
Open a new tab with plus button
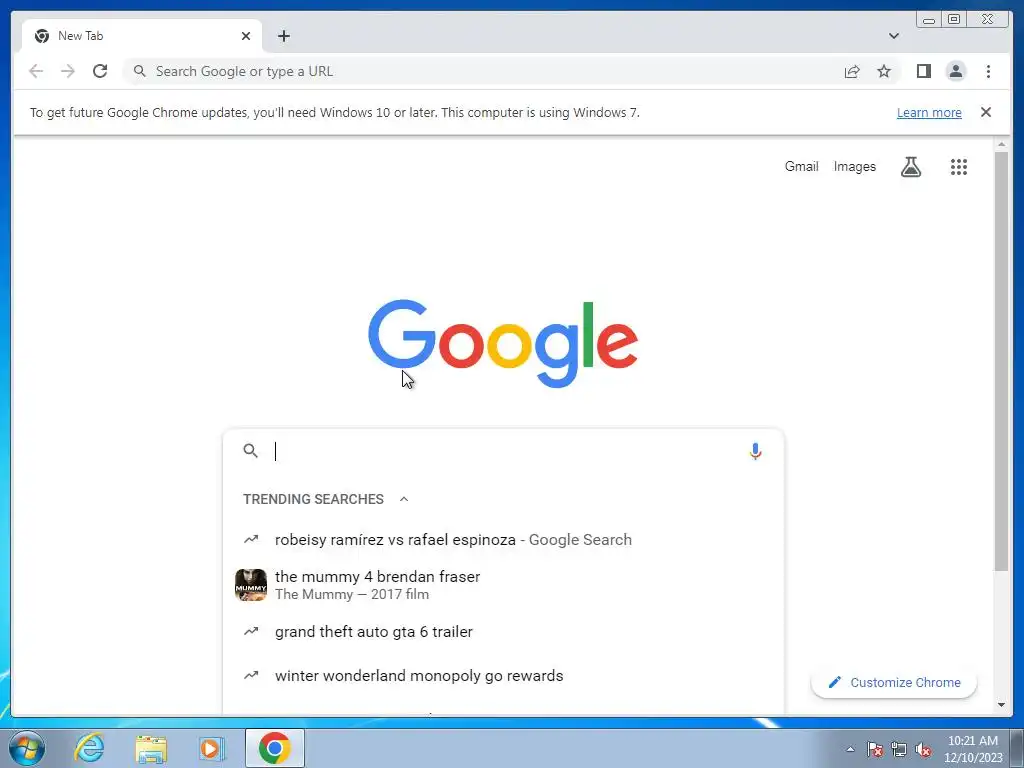283,36
